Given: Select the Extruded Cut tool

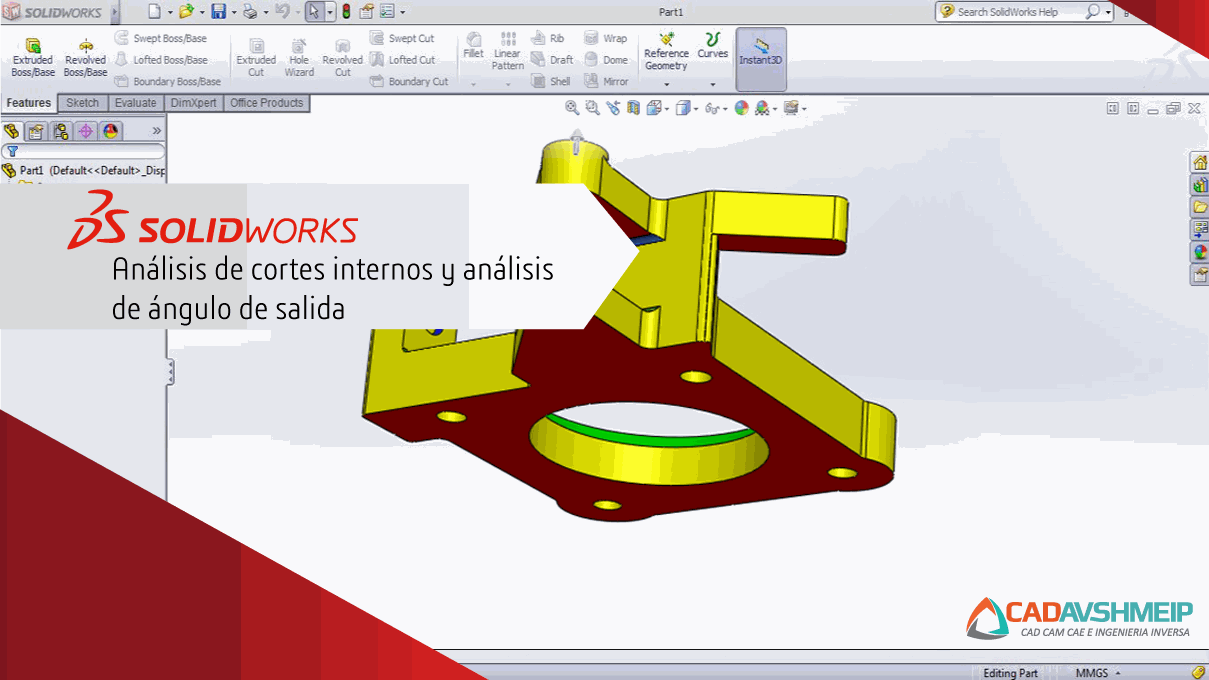Looking at the screenshot, I should [256, 58].
